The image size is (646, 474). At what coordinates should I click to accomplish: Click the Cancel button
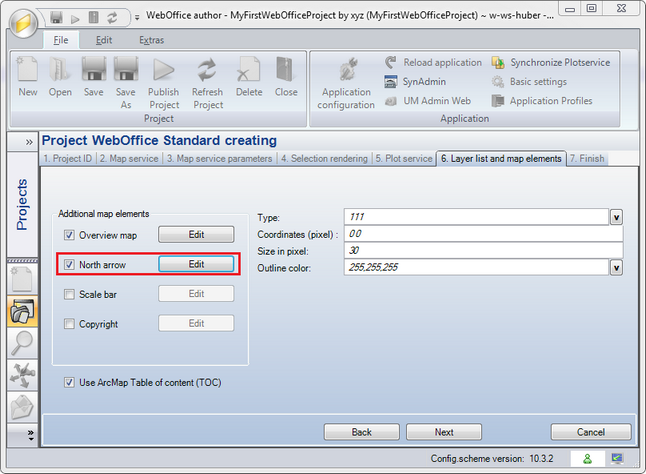point(591,432)
